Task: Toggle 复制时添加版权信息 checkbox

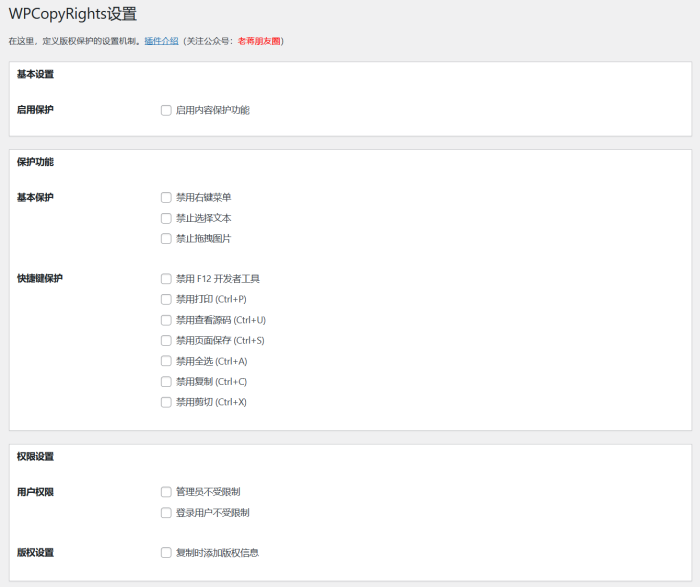Action: click(x=166, y=553)
